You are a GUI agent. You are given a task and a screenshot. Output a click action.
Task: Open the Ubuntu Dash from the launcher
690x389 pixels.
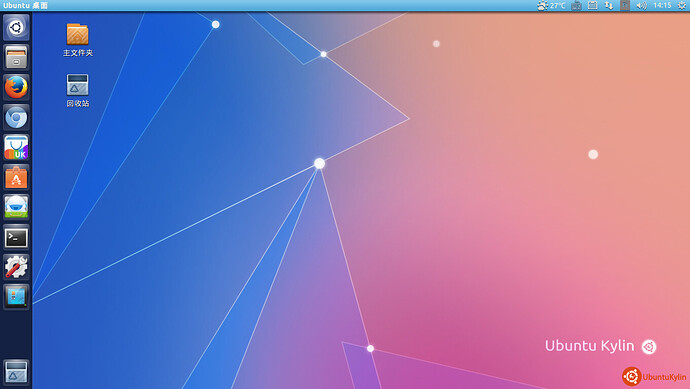tap(16, 27)
